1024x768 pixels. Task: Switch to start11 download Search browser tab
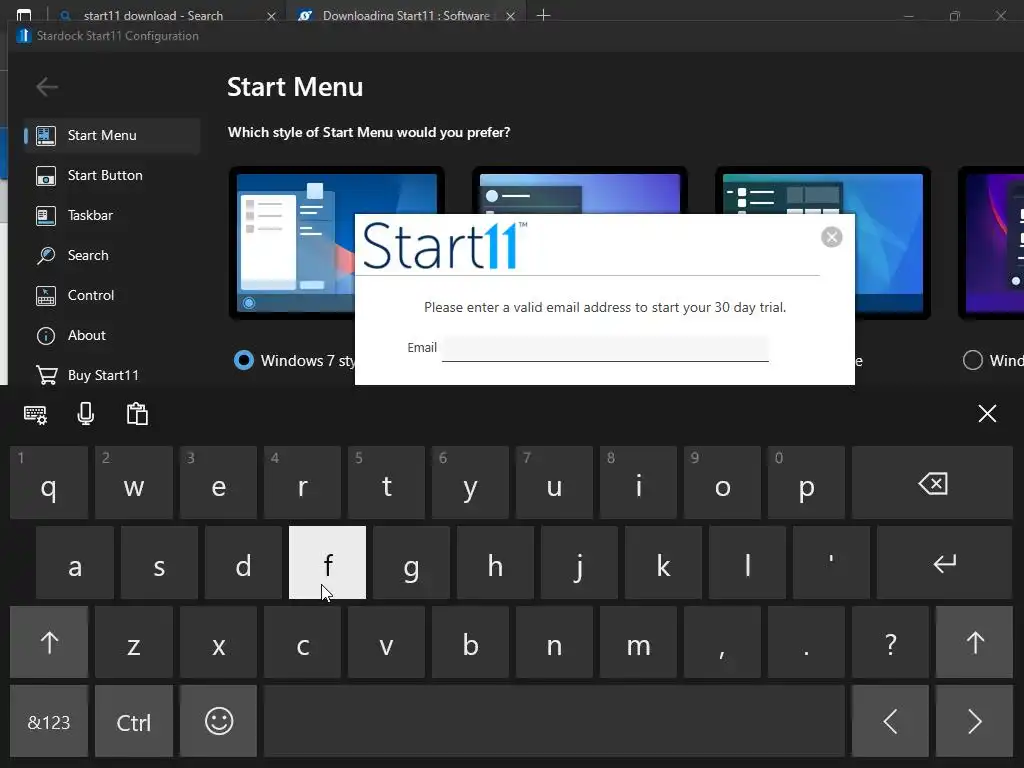pyautogui.click(x=153, y=15)
